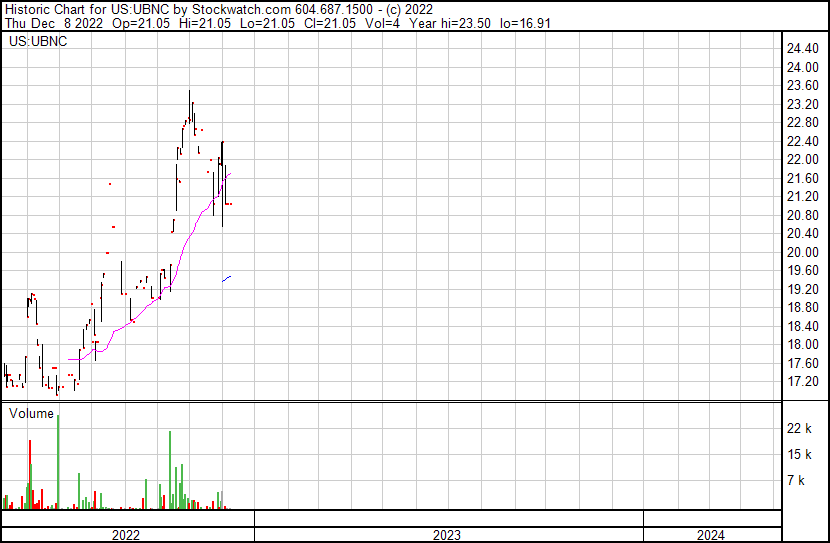The image size is (830, 543).
Task: Click the 21.20 price axis label
Action: click(802, 197)
